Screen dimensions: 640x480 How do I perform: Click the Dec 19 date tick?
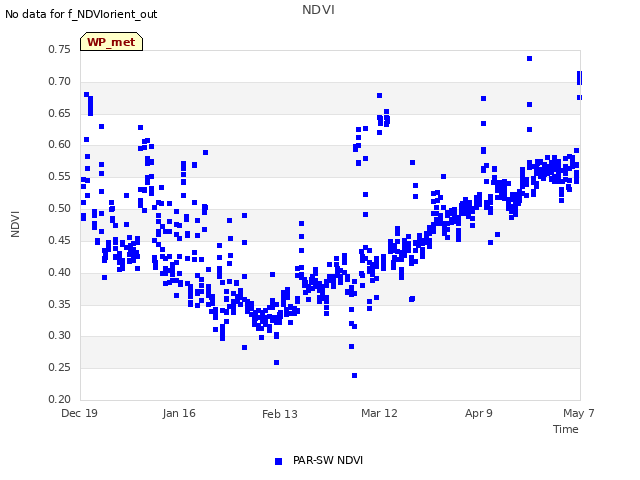click(x=79, y=413)
